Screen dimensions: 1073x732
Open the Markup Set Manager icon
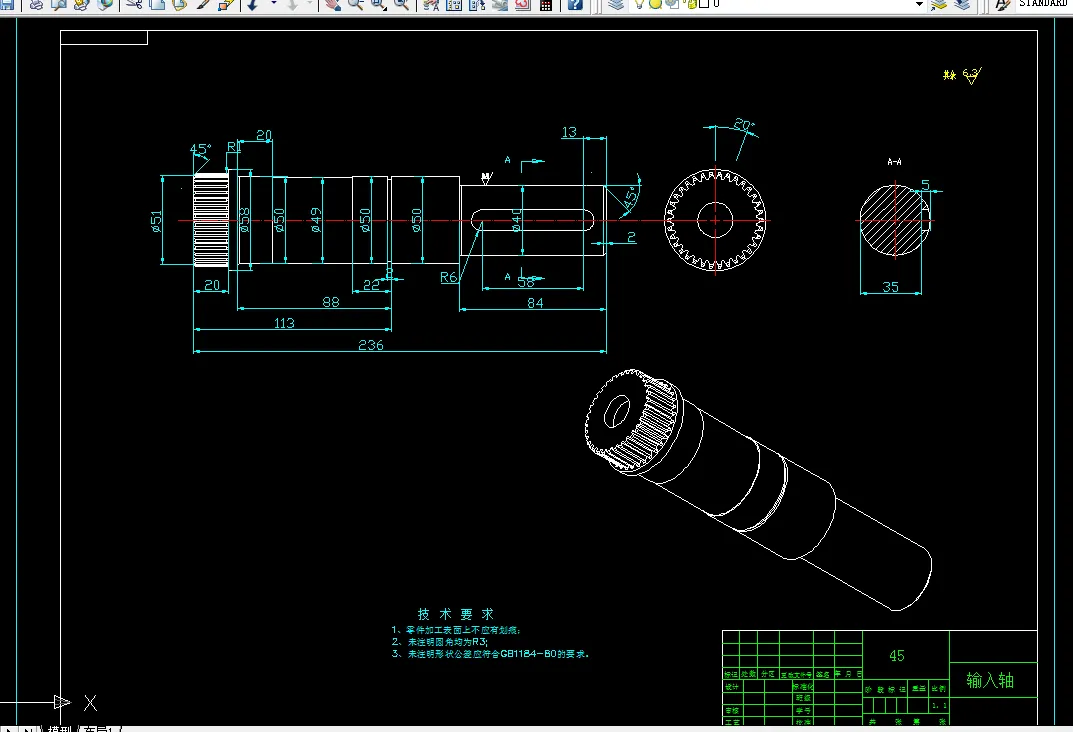click(523, 4)
